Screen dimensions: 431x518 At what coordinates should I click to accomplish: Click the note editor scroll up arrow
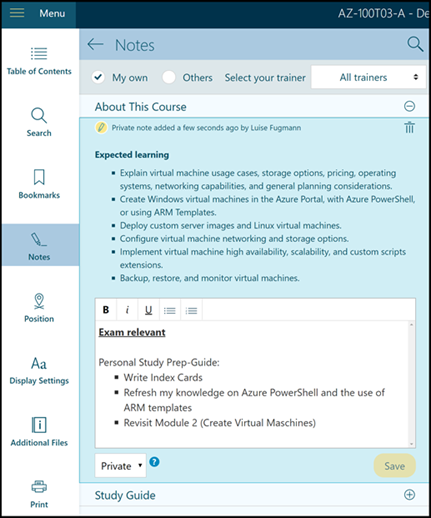pyautogui.click(x=412, y=325)
